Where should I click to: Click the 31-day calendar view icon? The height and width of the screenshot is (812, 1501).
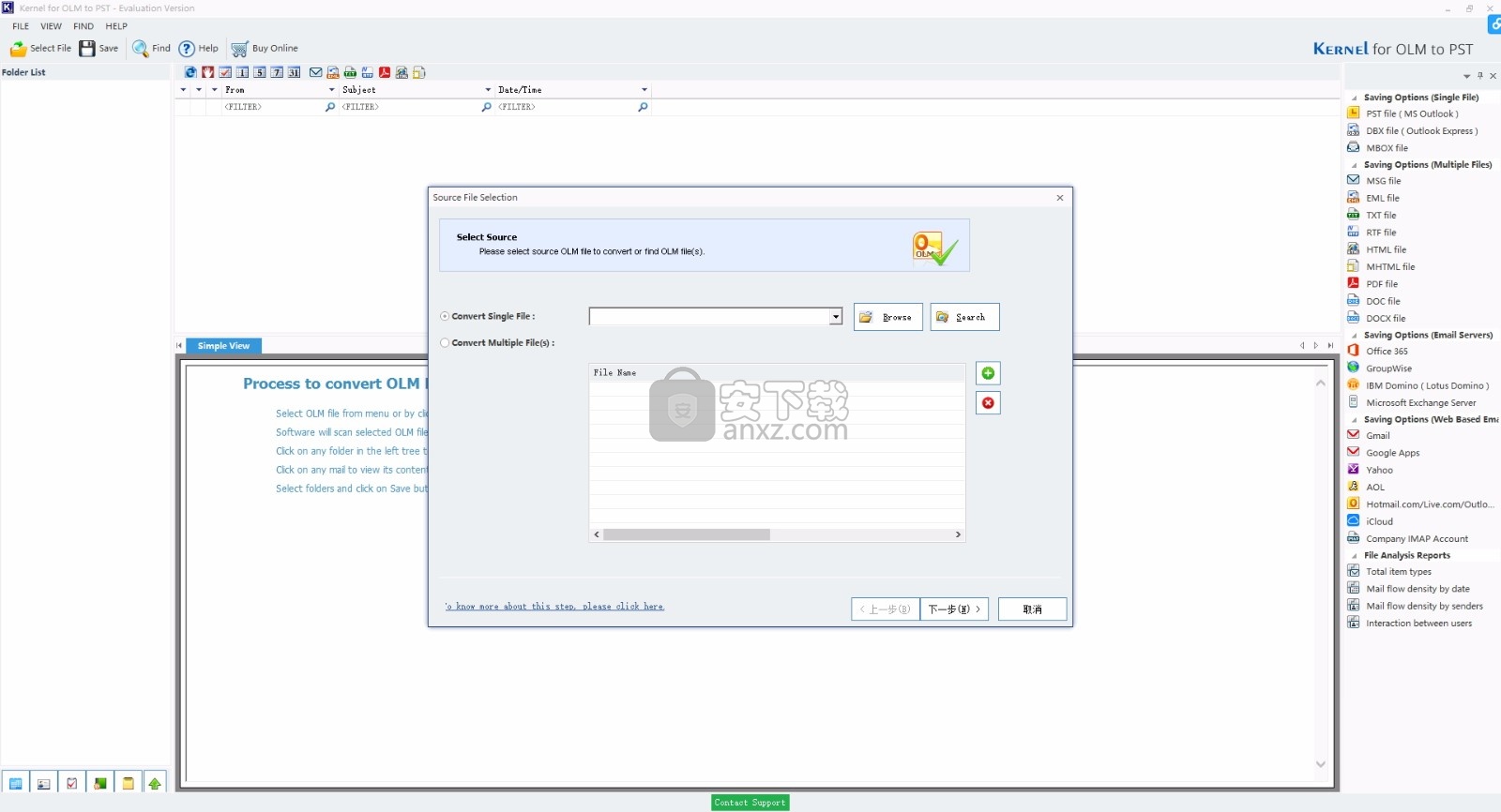(x=294, y=72)
